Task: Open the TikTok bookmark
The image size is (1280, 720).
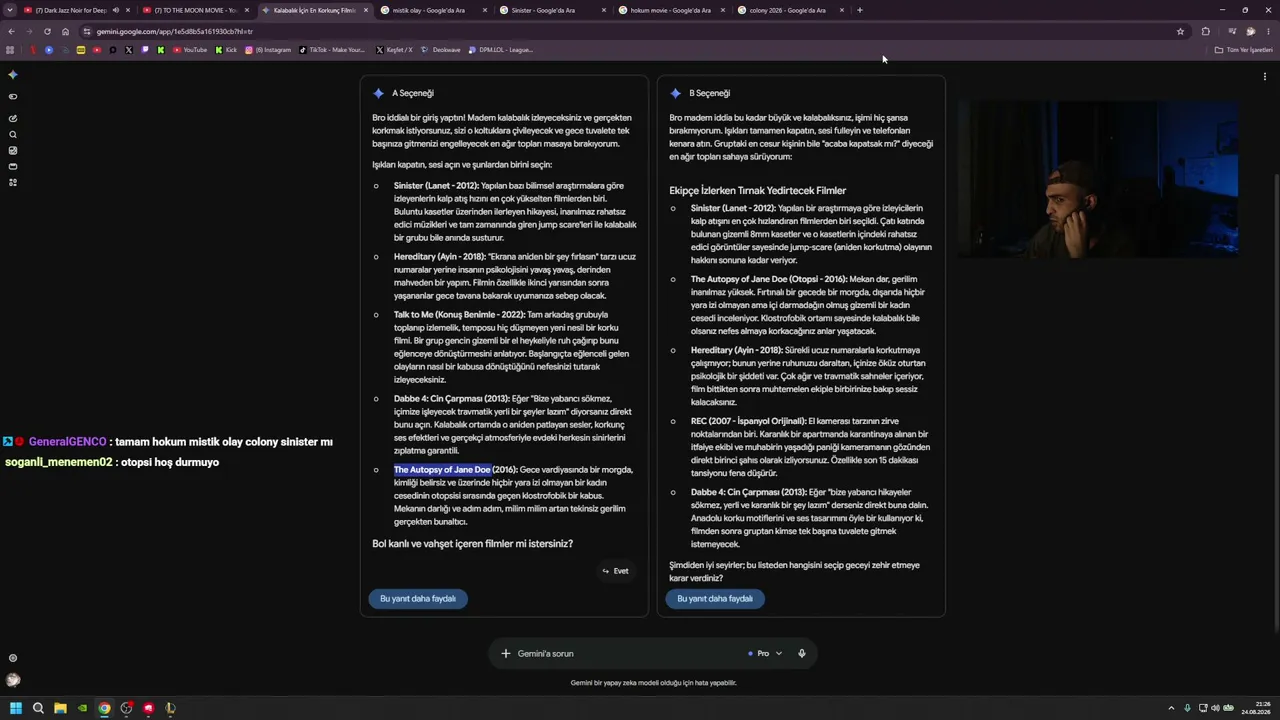Action: pos(332,50)
